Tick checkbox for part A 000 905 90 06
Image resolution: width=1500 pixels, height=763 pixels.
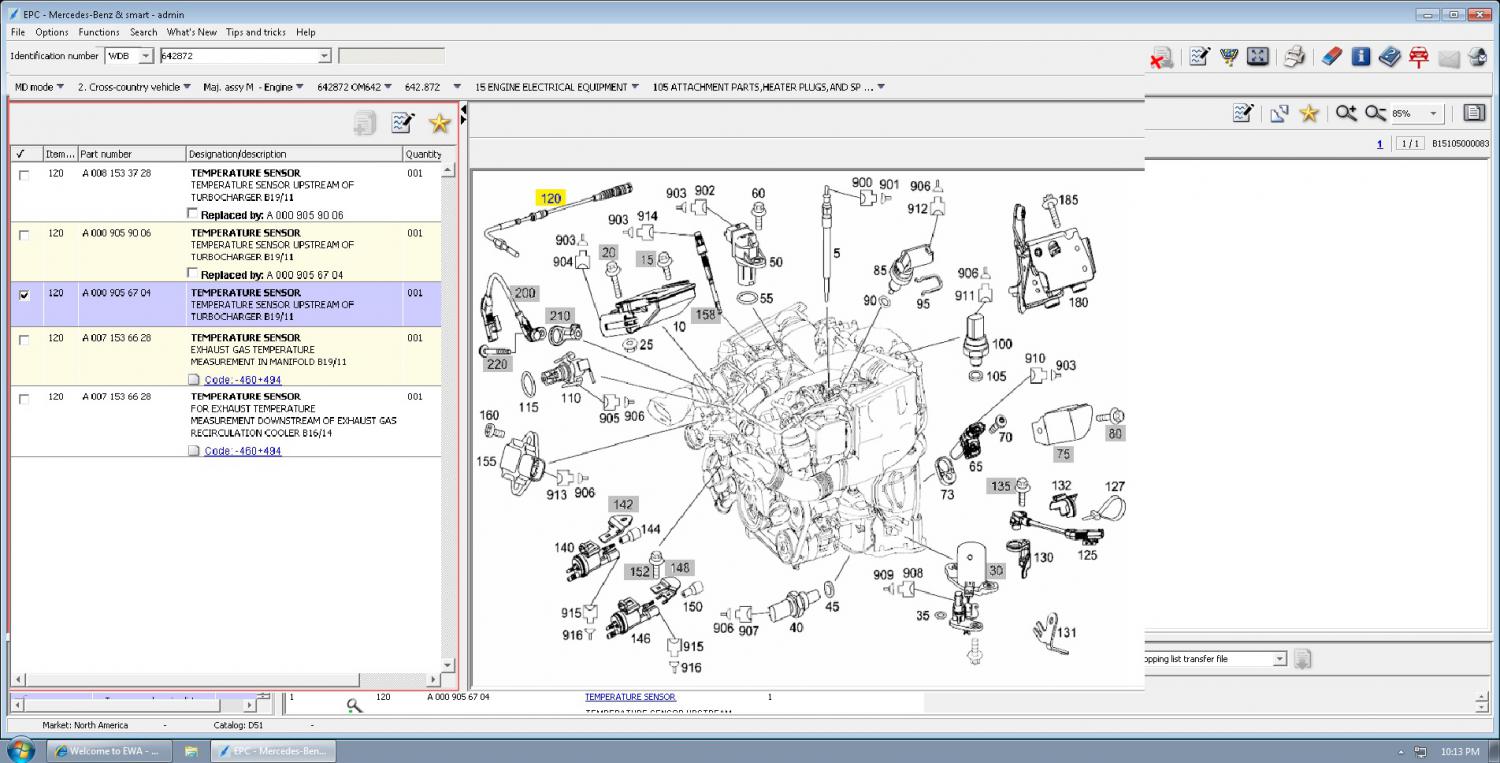click(x=24, y=235)
